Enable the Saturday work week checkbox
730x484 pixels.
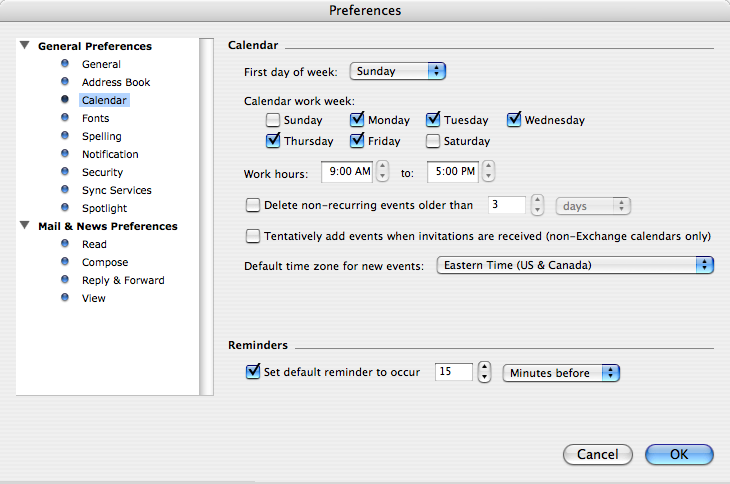(433, 141)
